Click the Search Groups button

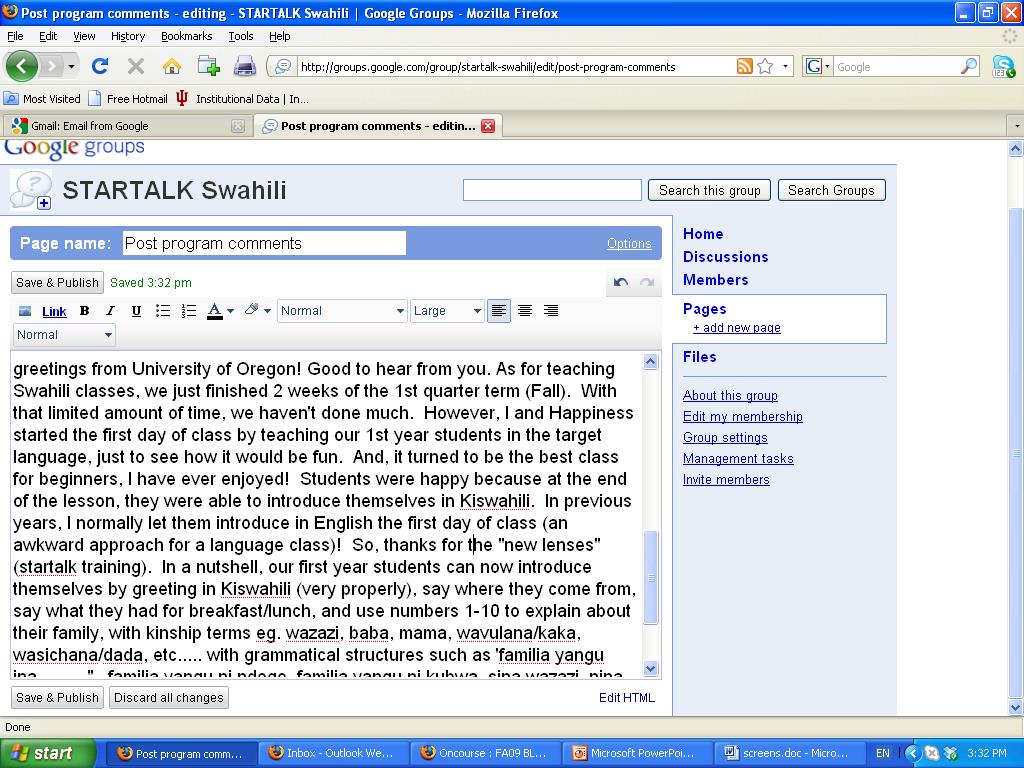(x=831, y=190)
